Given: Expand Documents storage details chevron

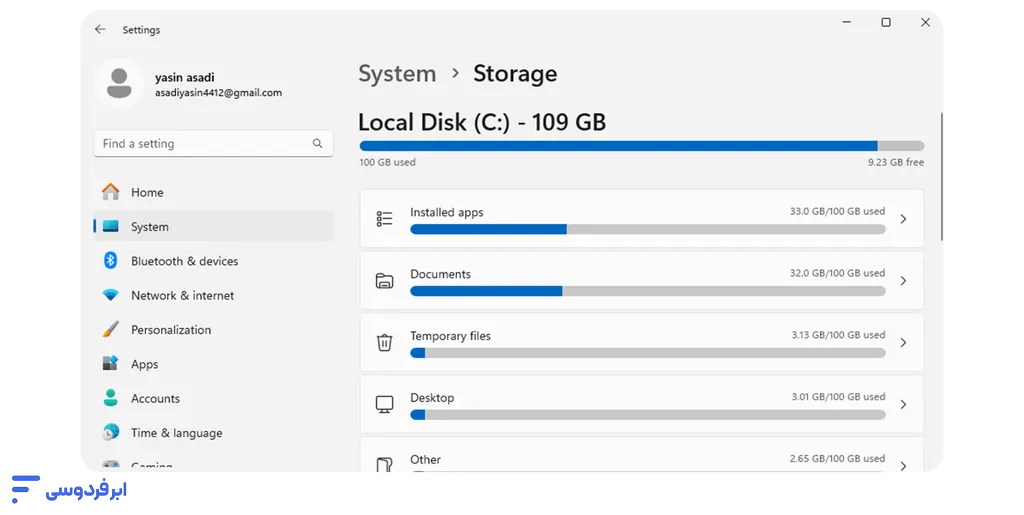Looking at the screenshot, I should point(903,281).
